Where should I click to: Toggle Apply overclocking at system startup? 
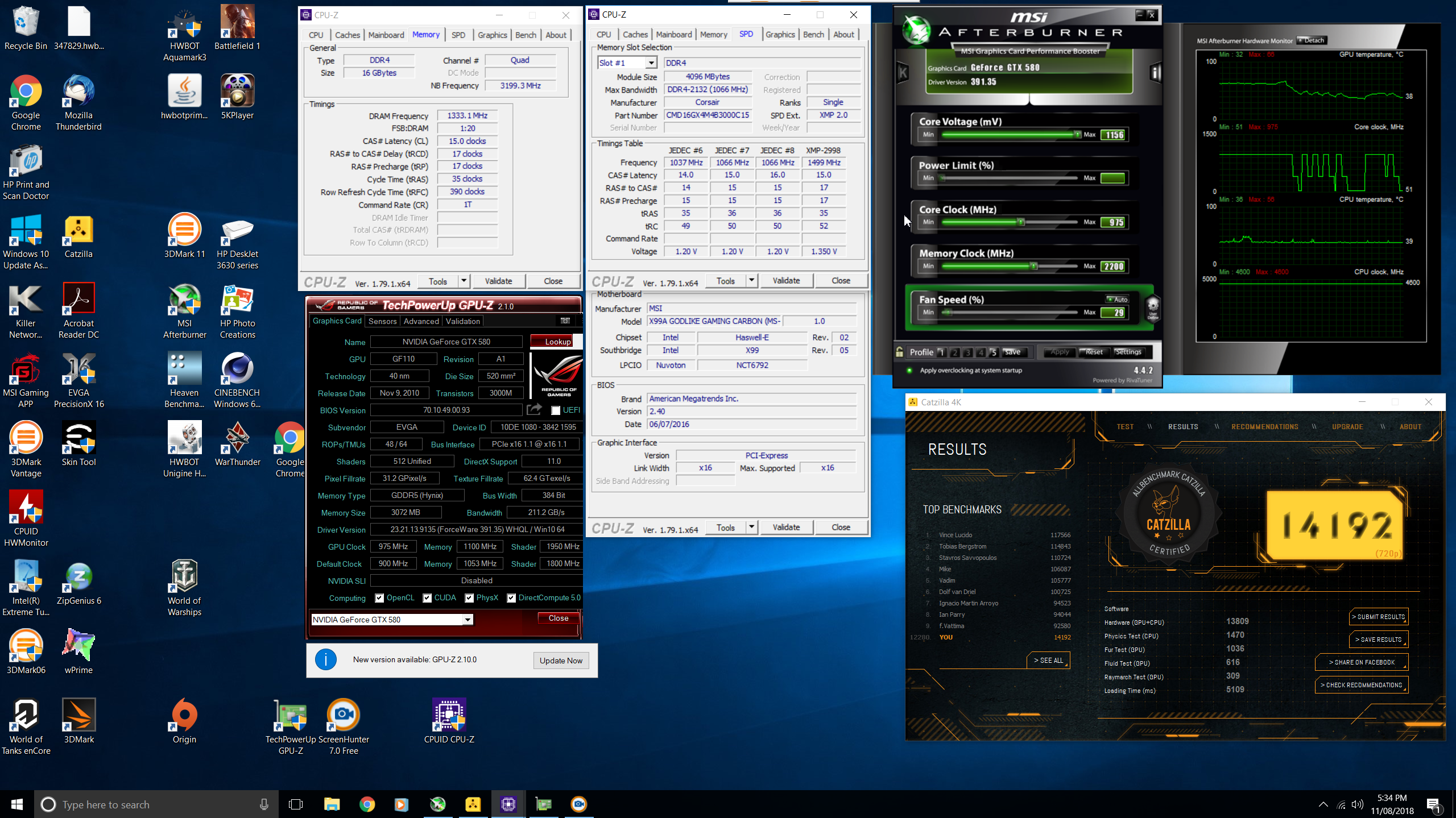tap(909, 370)
